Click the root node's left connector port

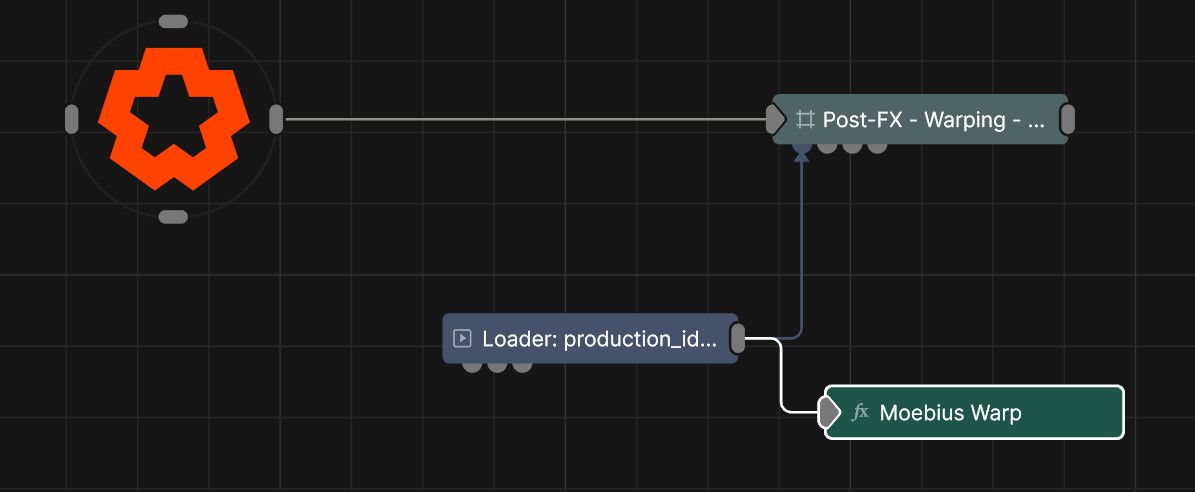pos(72,120)
